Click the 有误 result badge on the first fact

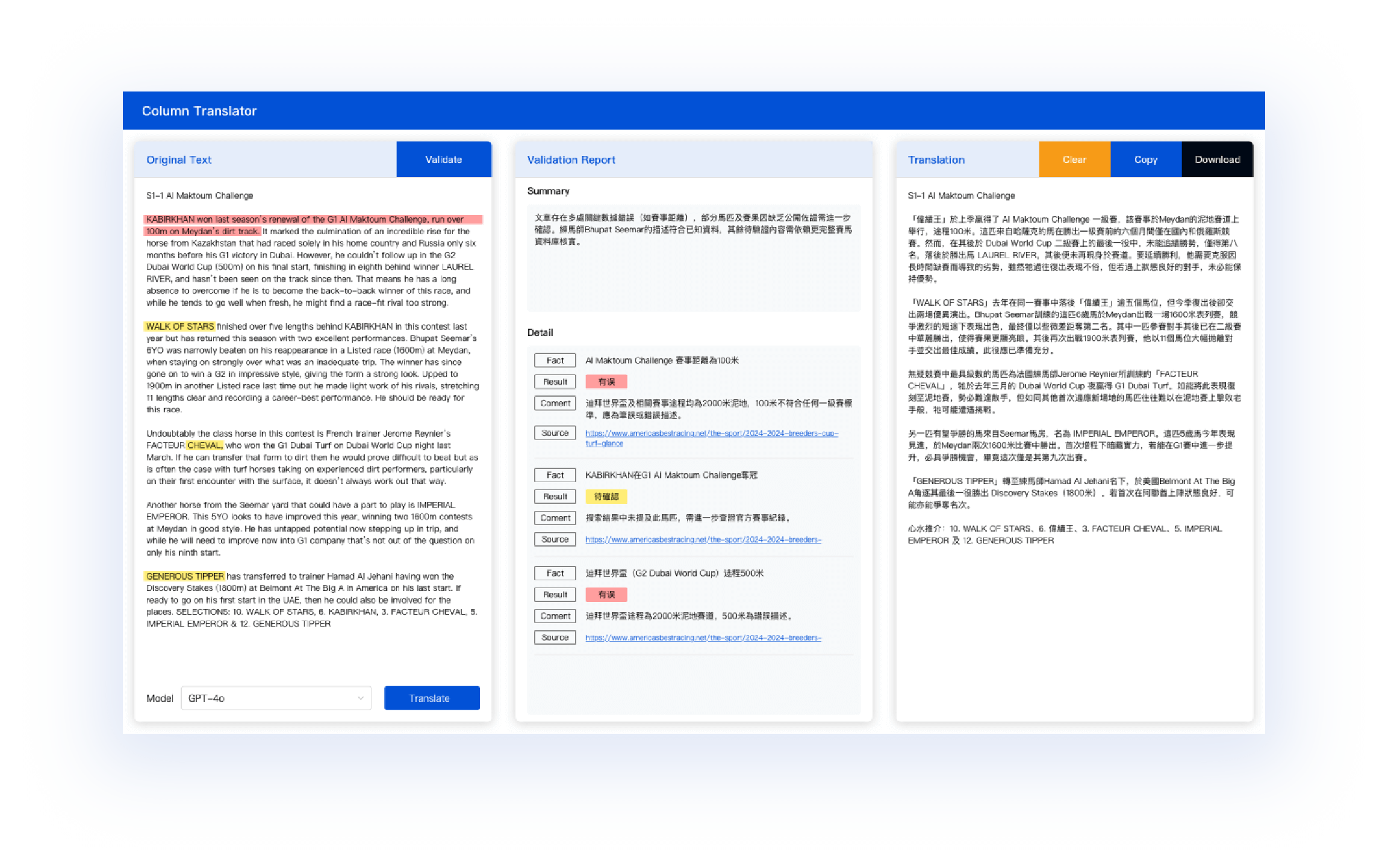(606, 381)
